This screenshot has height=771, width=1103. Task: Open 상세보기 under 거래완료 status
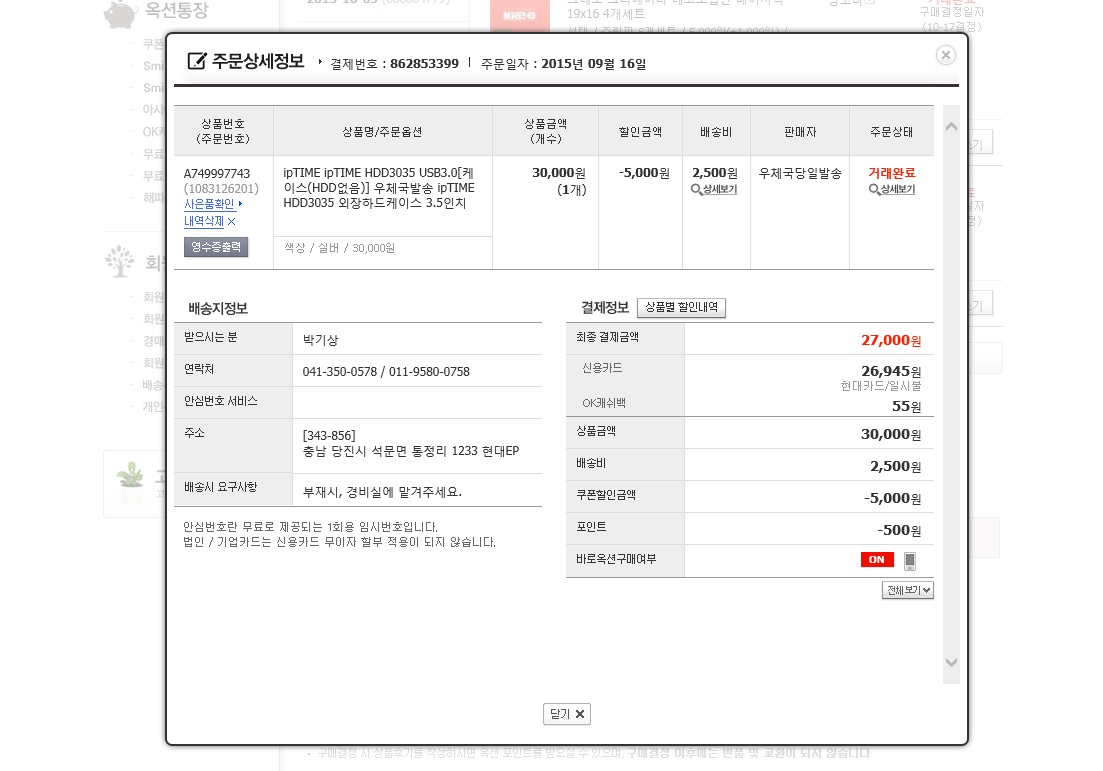pos(891,190)
